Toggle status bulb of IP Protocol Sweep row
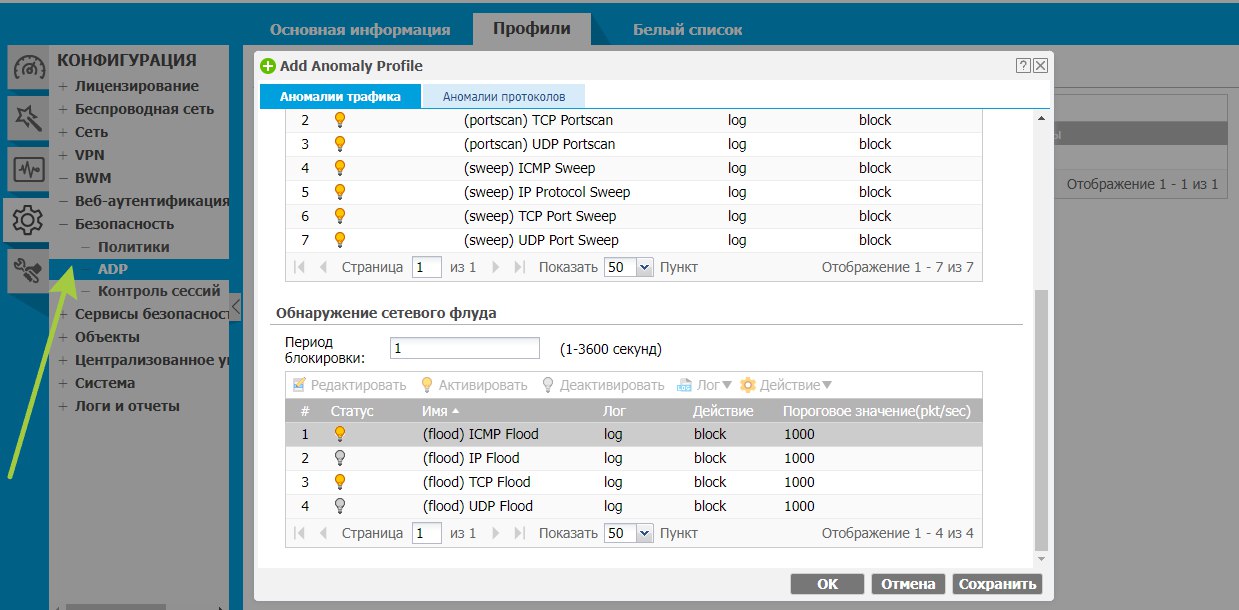This screenshot has height=610, width=1239. (x=340, y=192)
